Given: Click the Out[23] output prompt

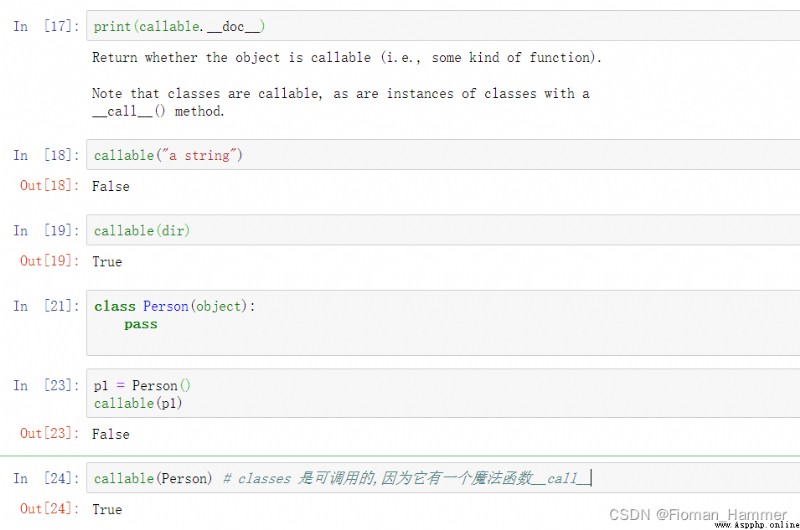Looking at the screenshot, I should [50, 433].
